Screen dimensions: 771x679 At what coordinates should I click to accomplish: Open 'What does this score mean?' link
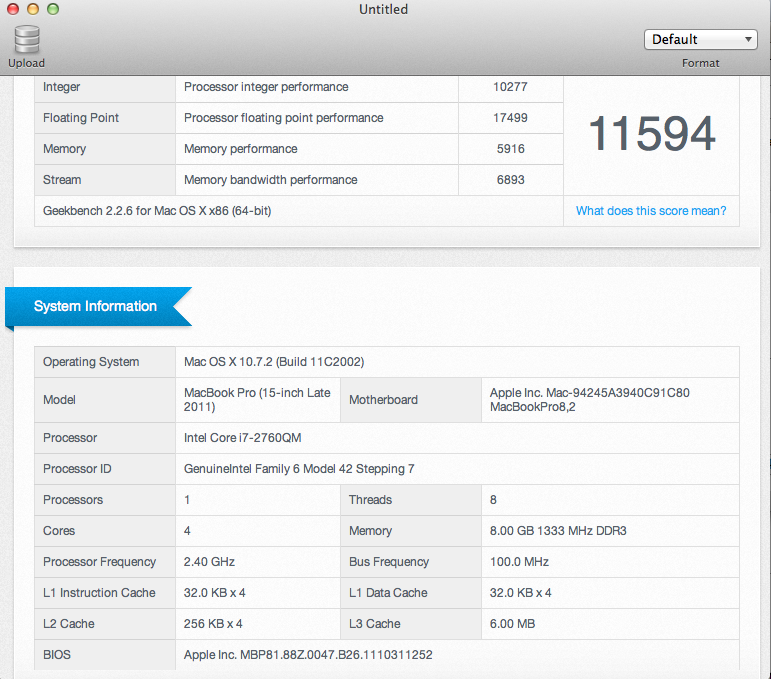click(x=651, y=211)
